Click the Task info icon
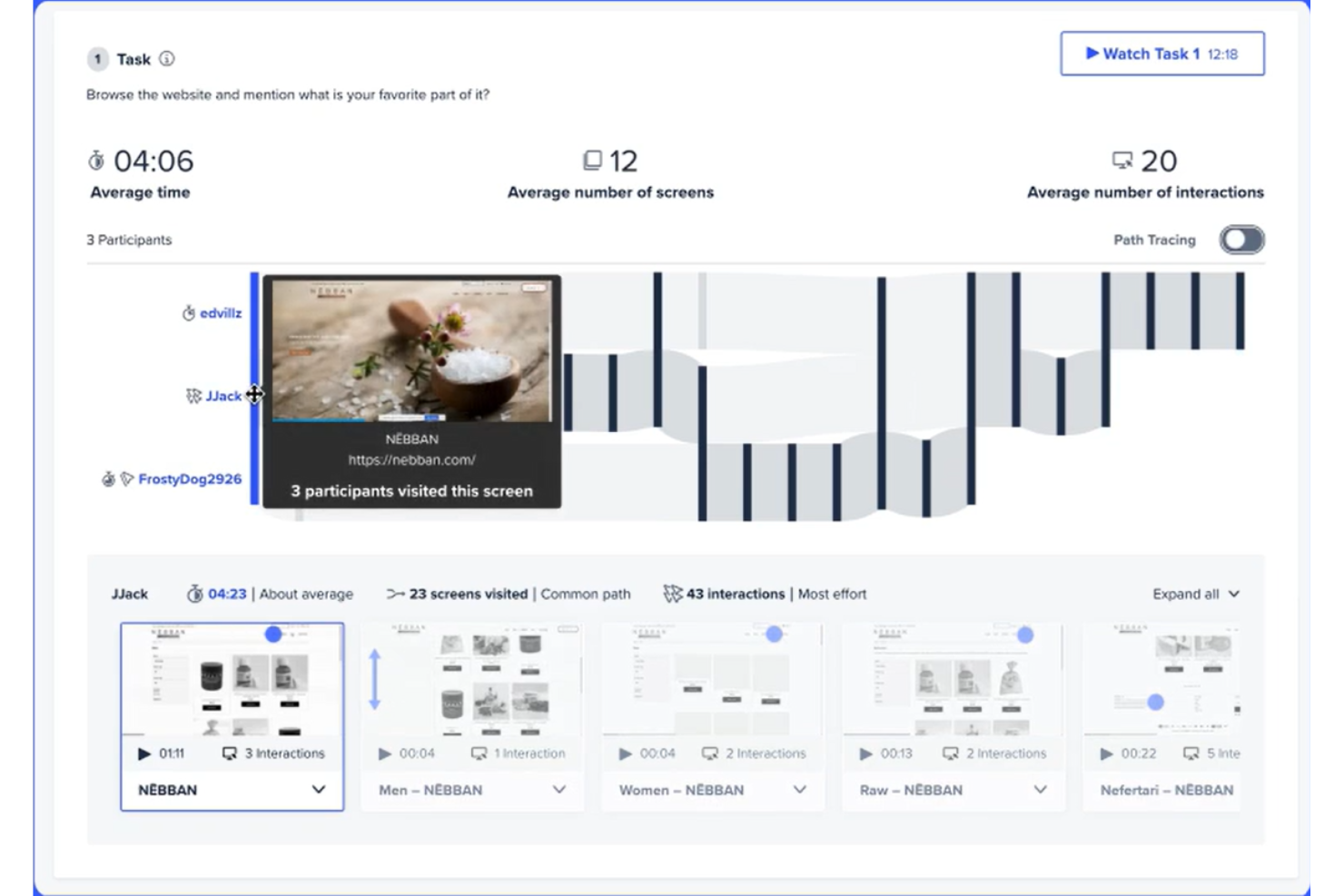The width and height of the screenshot is (1344, 896). click(167, 59)
